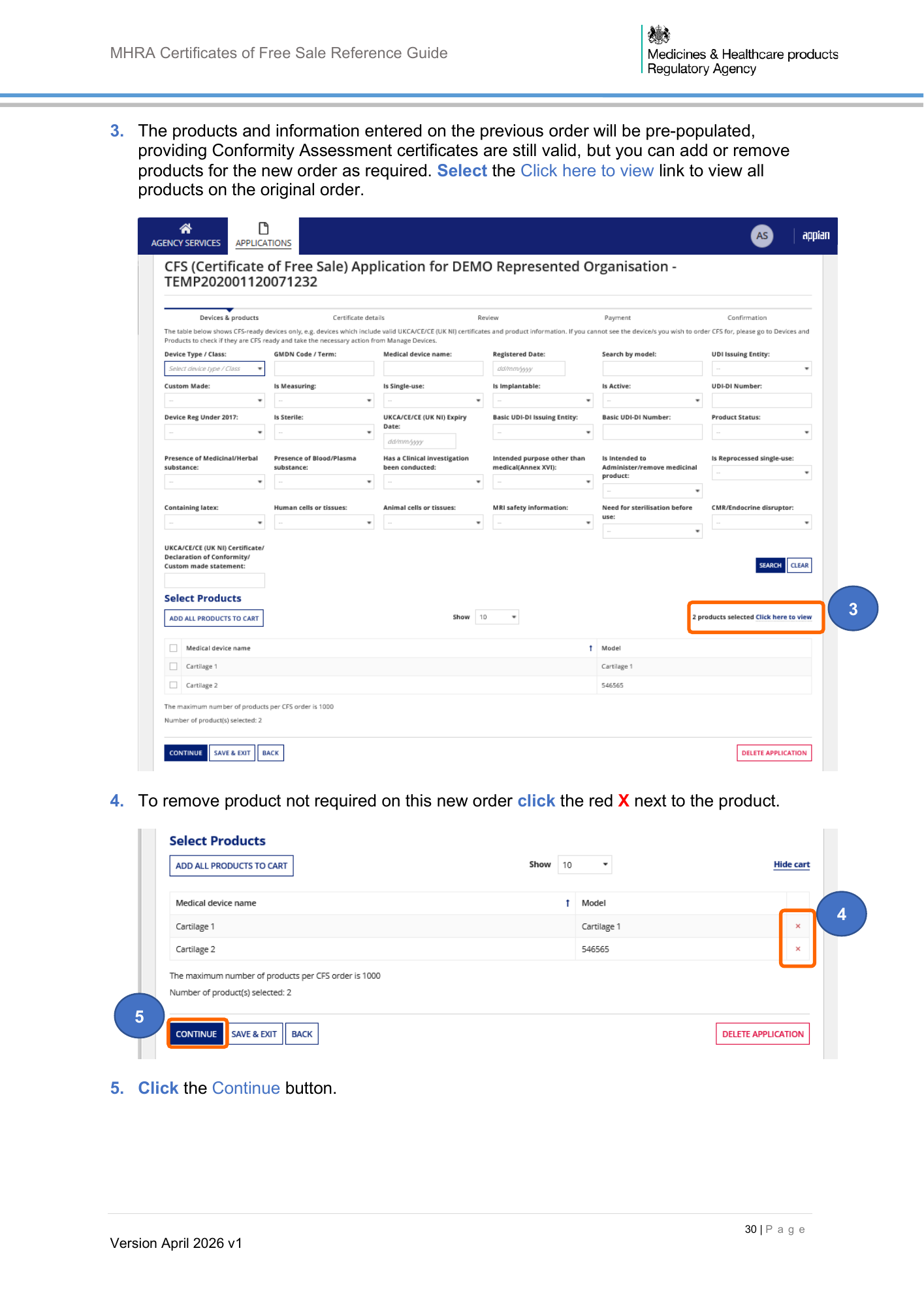The width and height of the screenshot is (924, 1306).
Task: Go to Payment step
Action: pos(617,318)
